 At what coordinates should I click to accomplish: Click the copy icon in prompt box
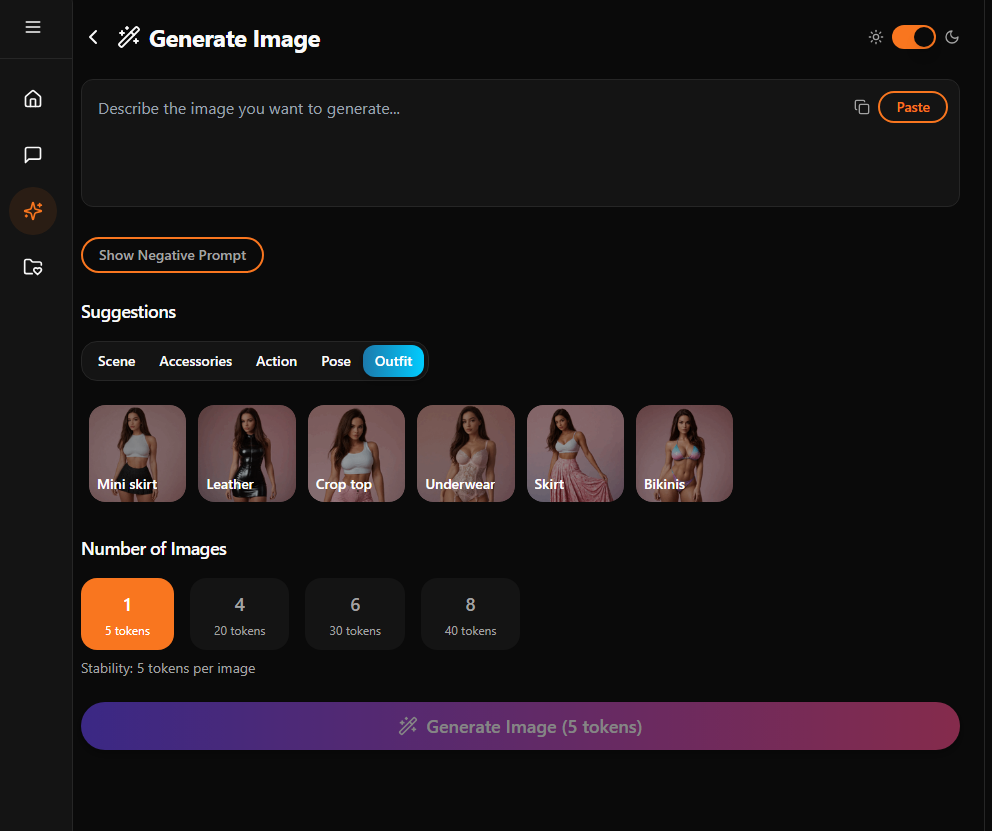pyautogui.click(x=861, y=107)
